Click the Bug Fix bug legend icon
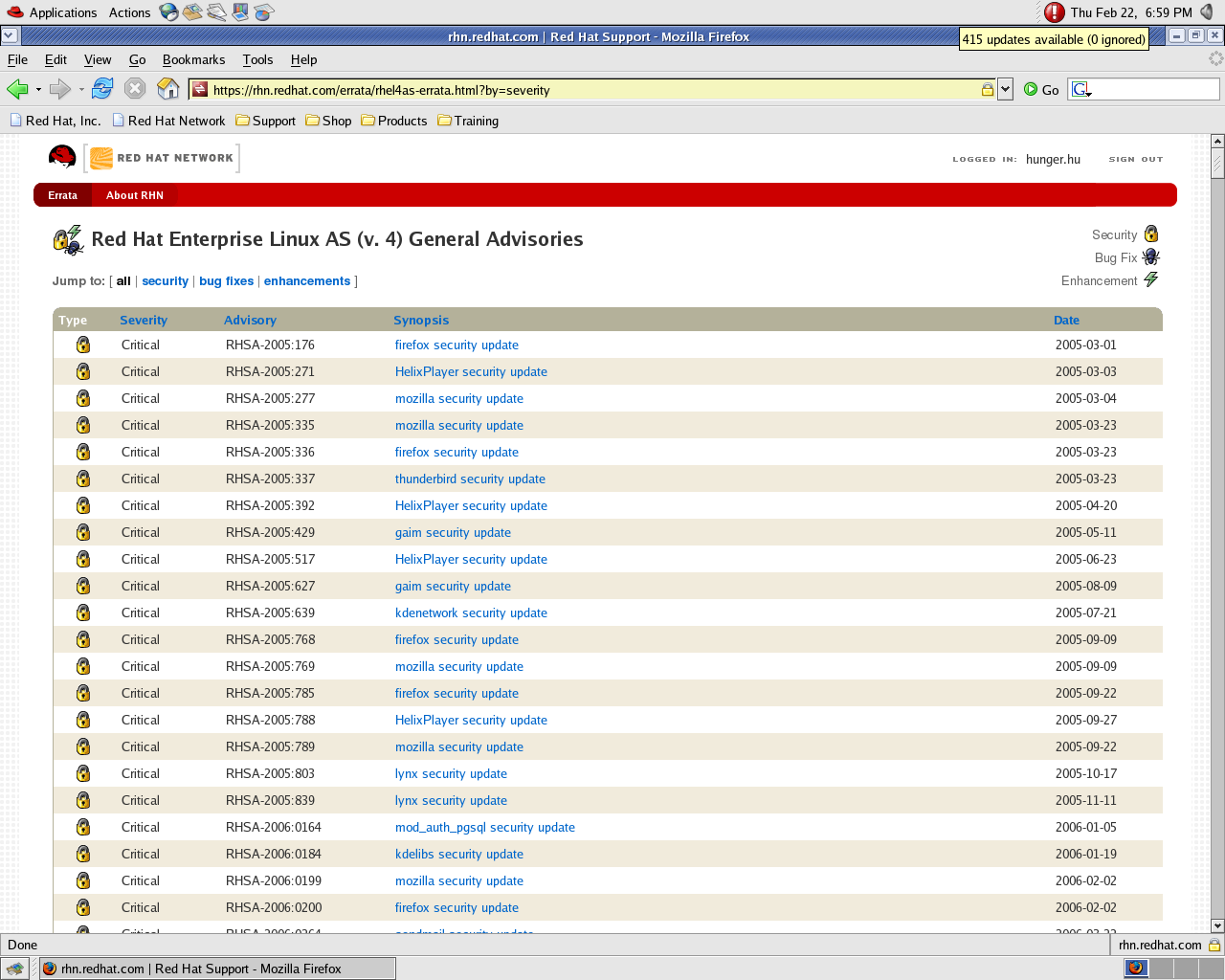 (x=1151, y=257)
